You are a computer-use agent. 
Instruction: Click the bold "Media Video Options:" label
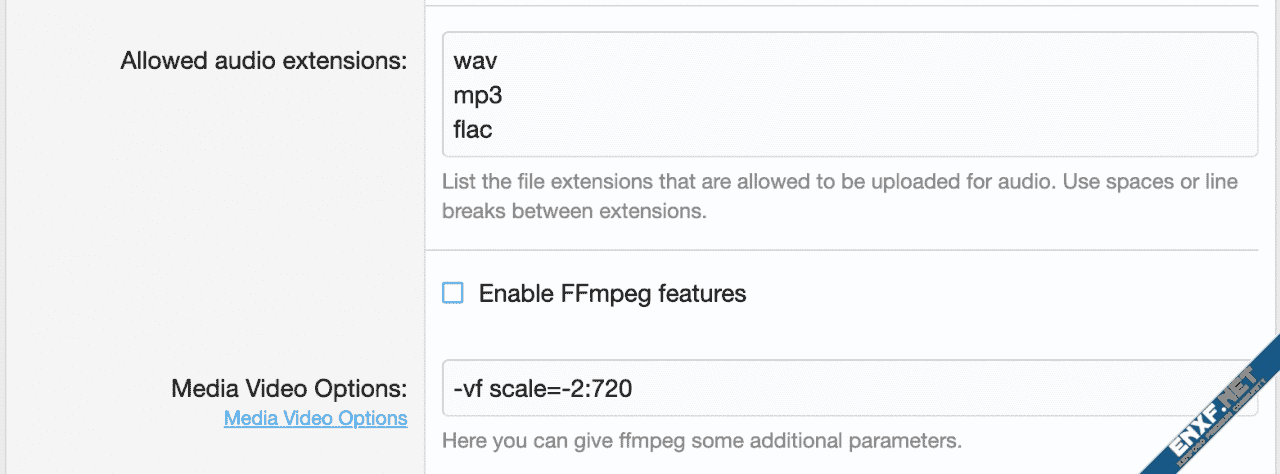click(289, 388)
